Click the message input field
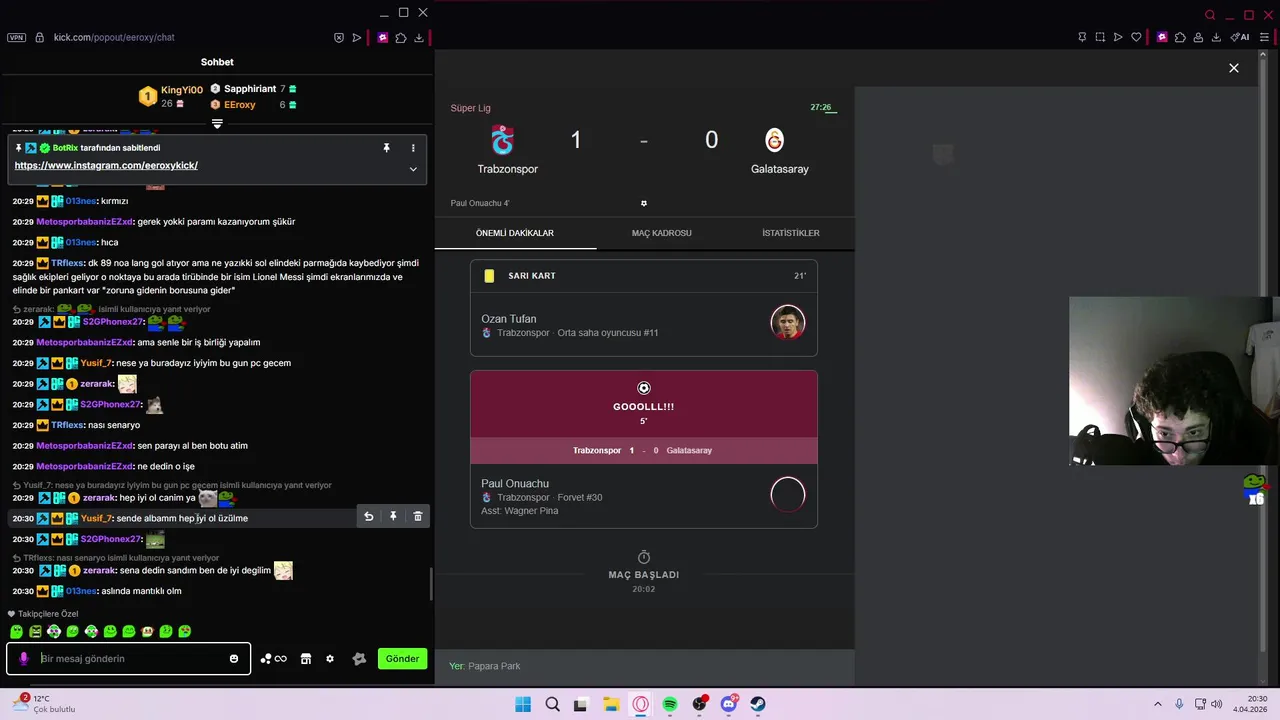The width and height of the screenshot is (1280, 720). point(130,658)
